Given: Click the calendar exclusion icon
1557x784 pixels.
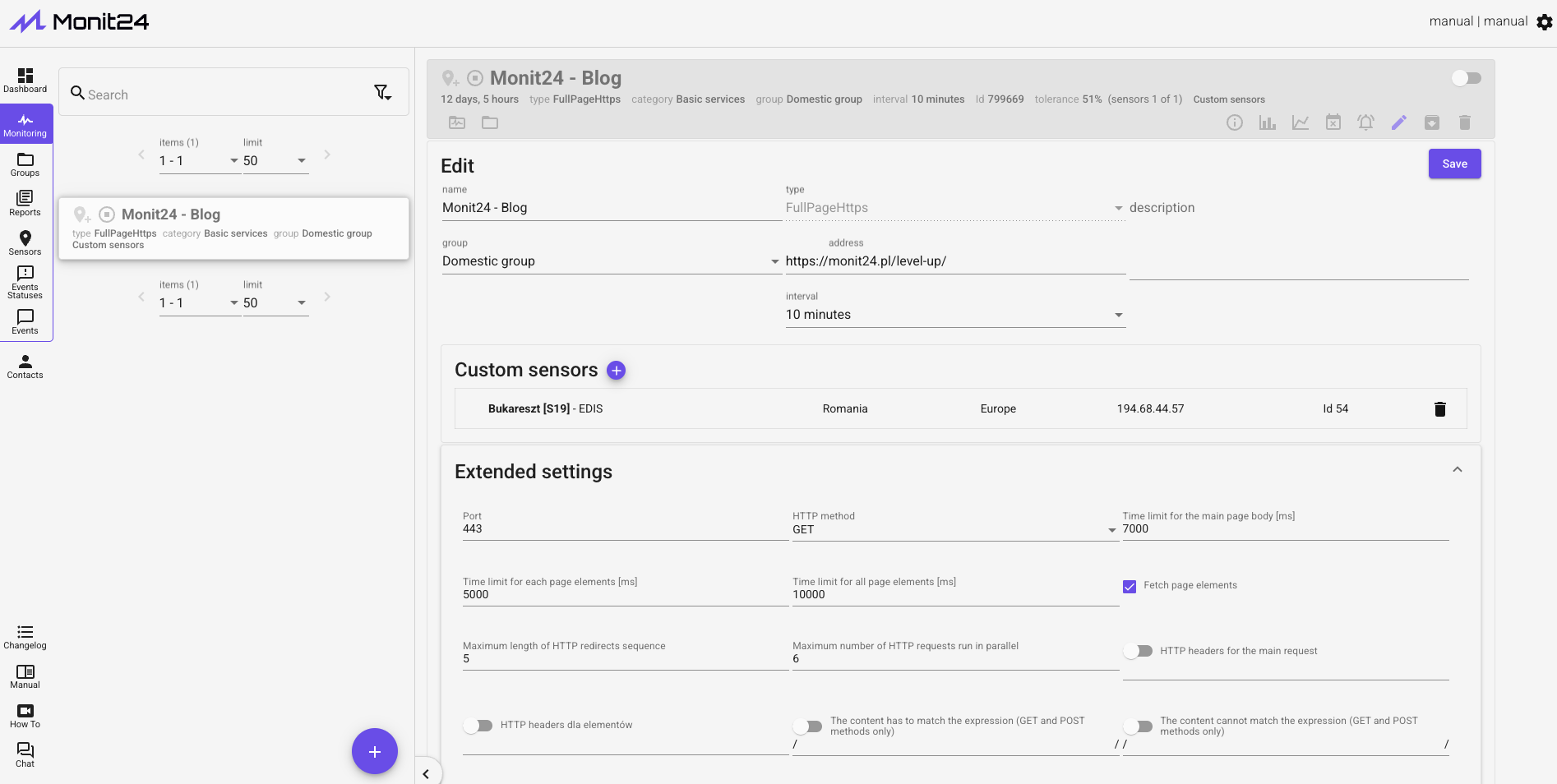Looking at the screenshot, I should [x=1333, y=122].
